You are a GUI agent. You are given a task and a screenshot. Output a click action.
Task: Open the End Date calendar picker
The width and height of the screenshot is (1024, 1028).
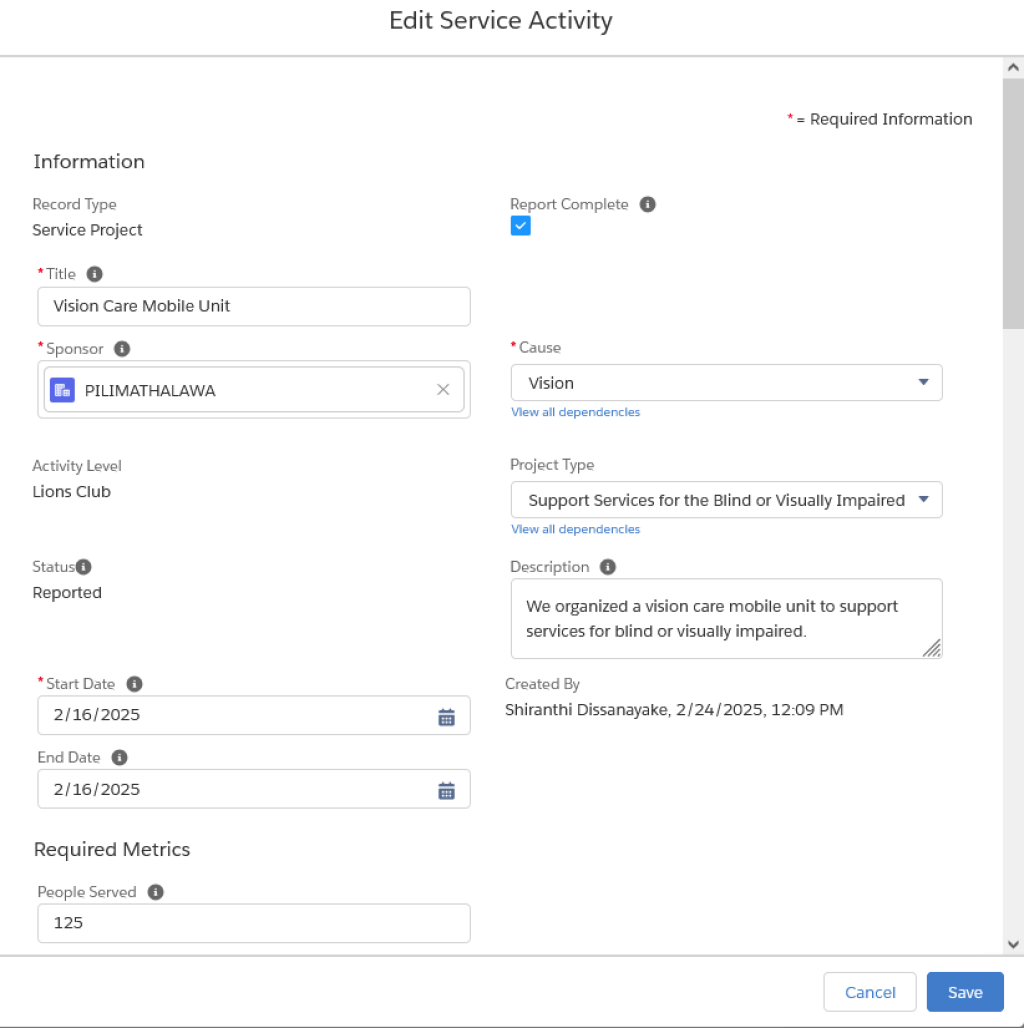pyautogui.click(x=446, y=791)
